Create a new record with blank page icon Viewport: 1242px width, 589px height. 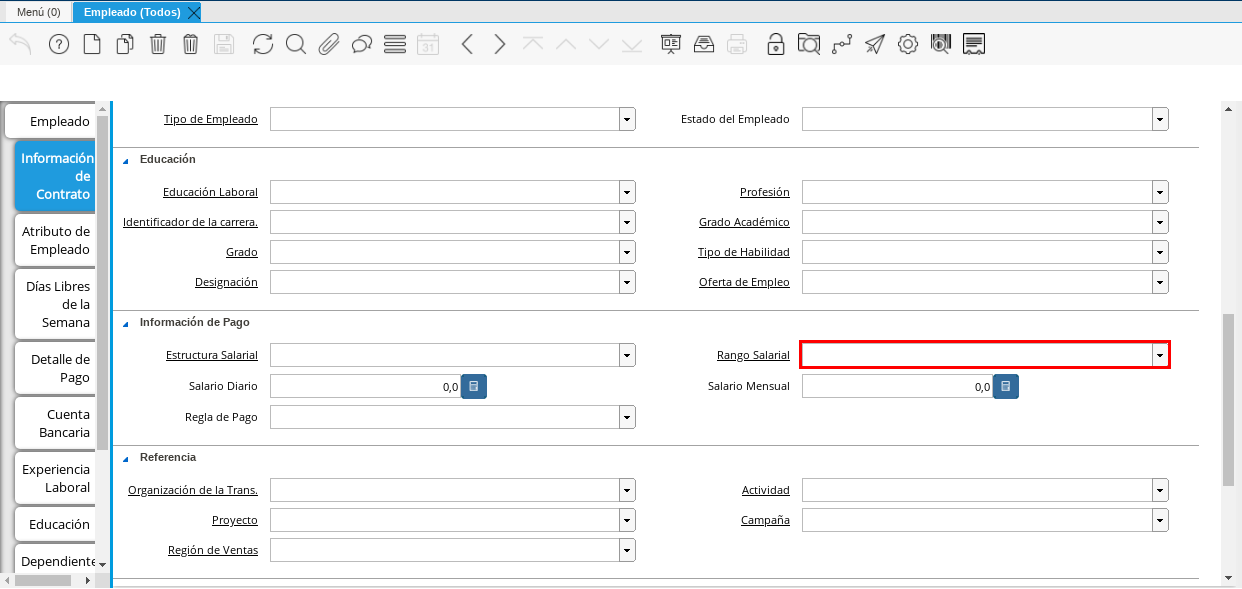point(92,44)
